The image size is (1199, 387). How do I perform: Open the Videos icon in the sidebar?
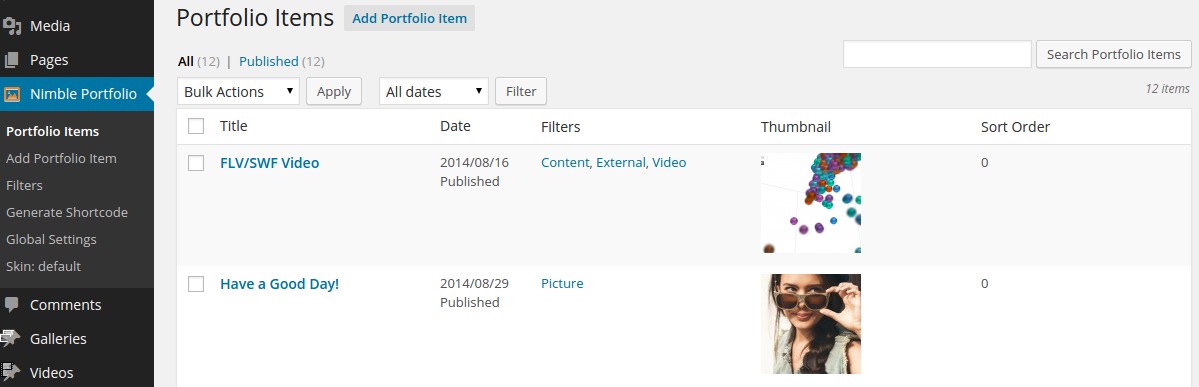click(11, 372)
